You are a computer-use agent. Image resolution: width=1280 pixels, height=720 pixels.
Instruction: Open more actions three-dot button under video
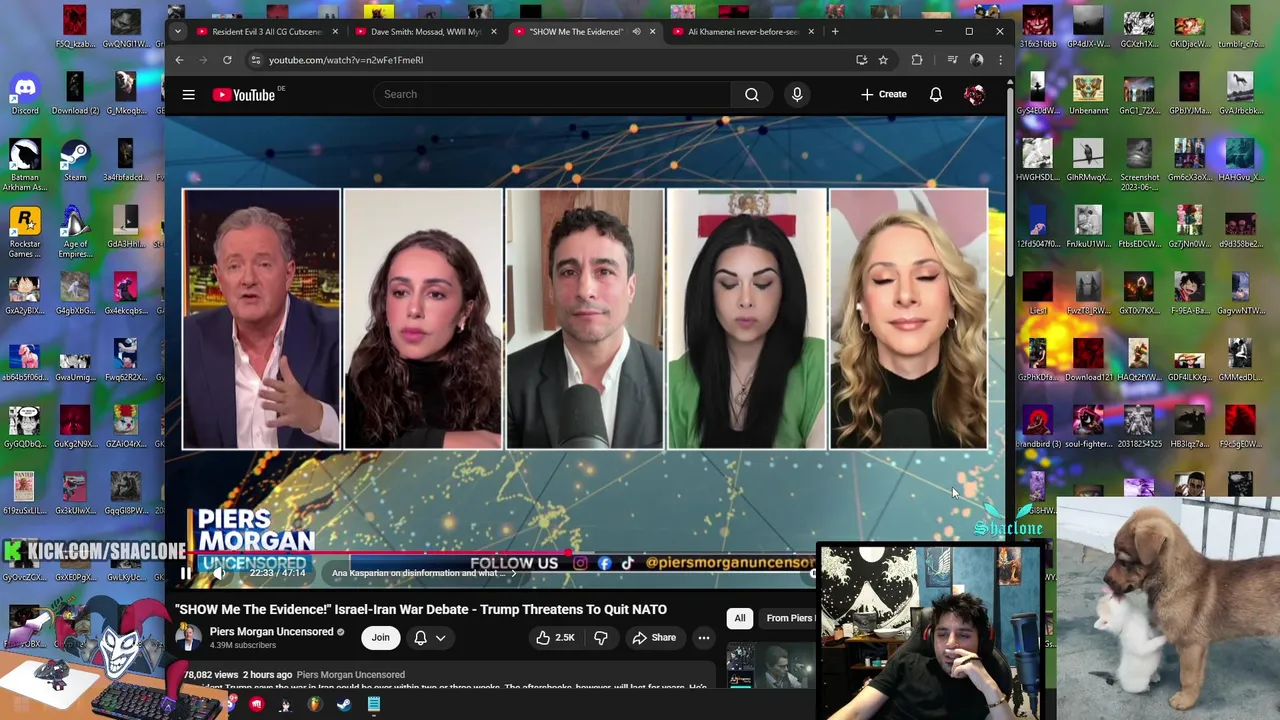point(704,637)
